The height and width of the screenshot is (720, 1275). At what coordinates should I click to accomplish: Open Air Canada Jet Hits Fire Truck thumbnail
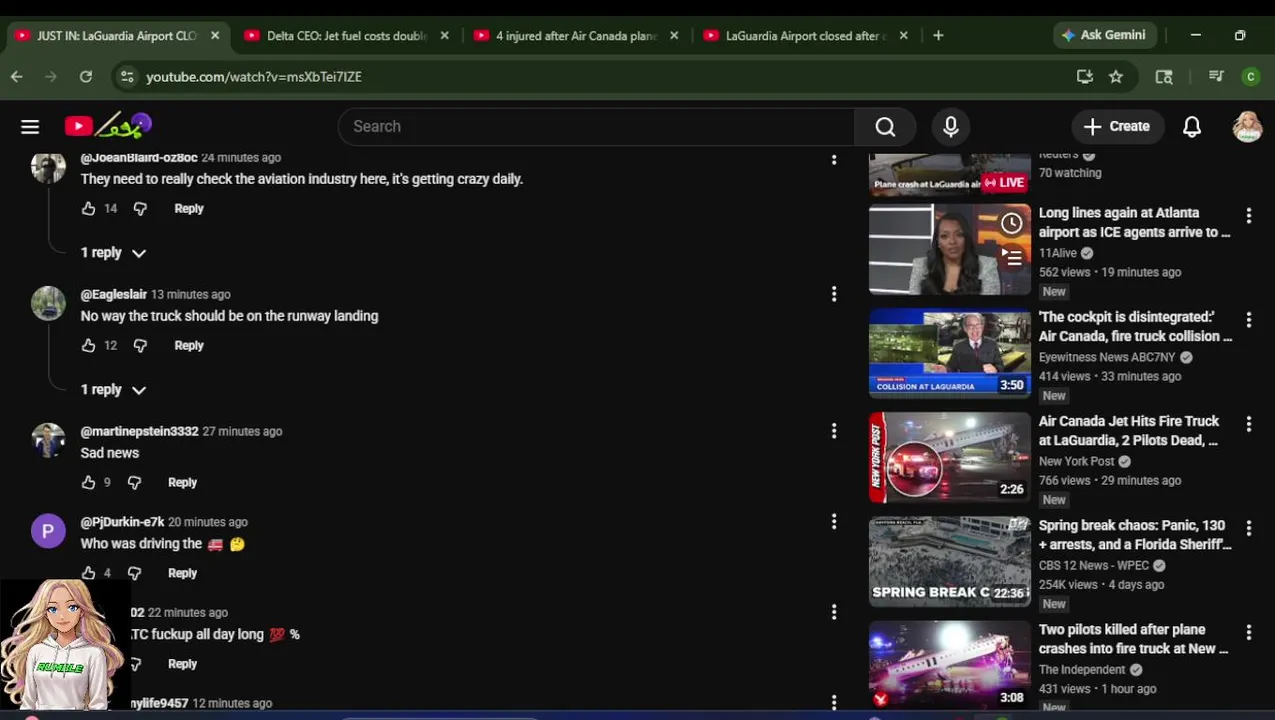(949, 458)
